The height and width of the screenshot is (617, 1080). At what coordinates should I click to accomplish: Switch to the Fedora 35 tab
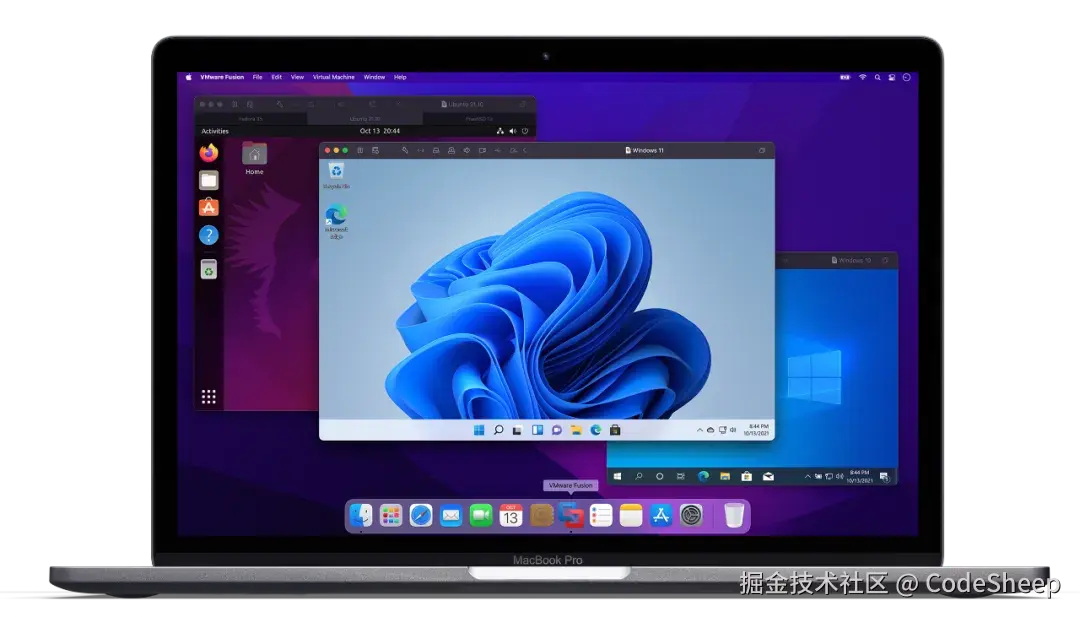tap(251, 118)
